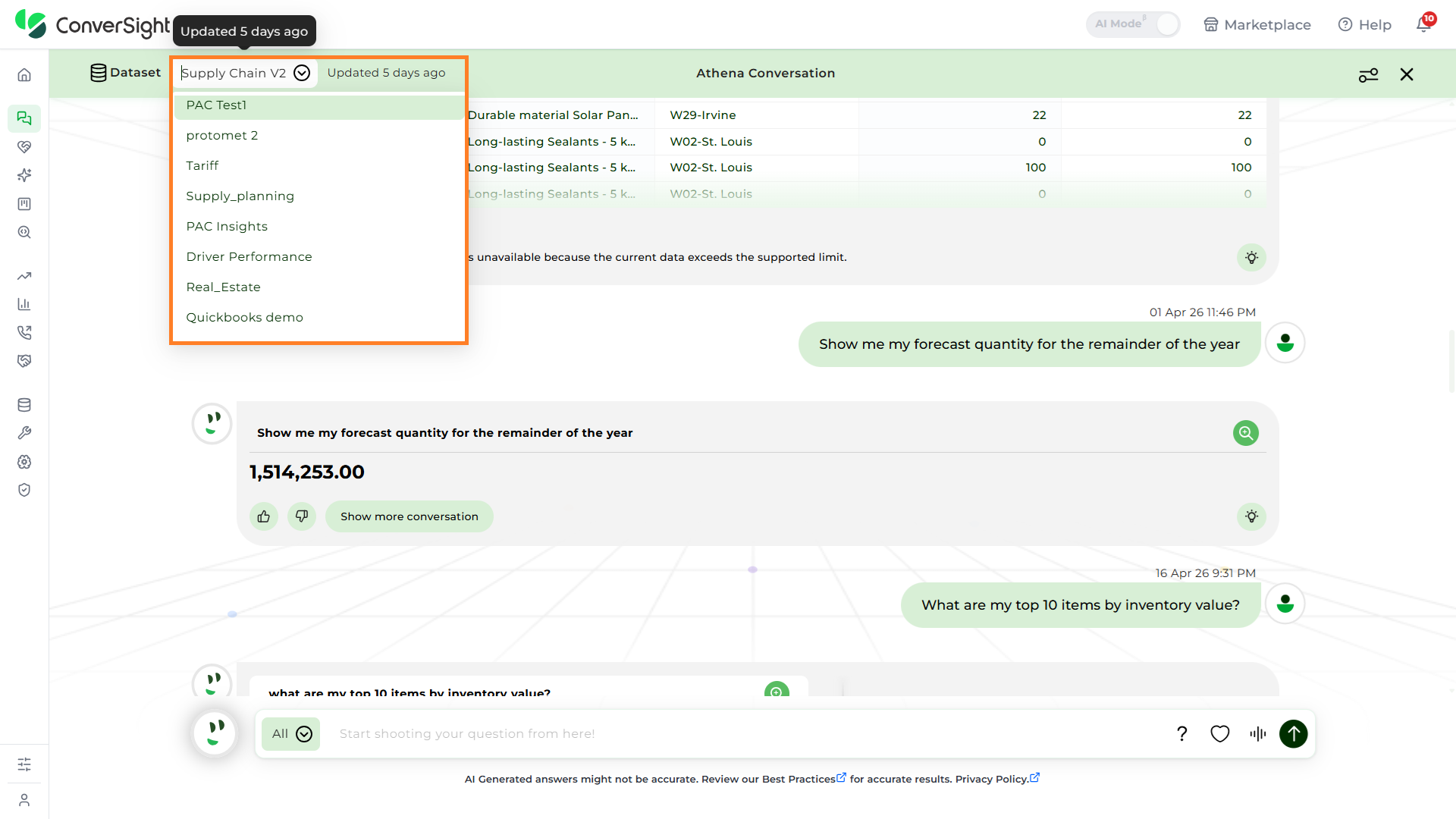This screenshot has width=1456, height=819.
Task: Open the Athena conversation chat icon in sidebar
Action: [24, 118]
